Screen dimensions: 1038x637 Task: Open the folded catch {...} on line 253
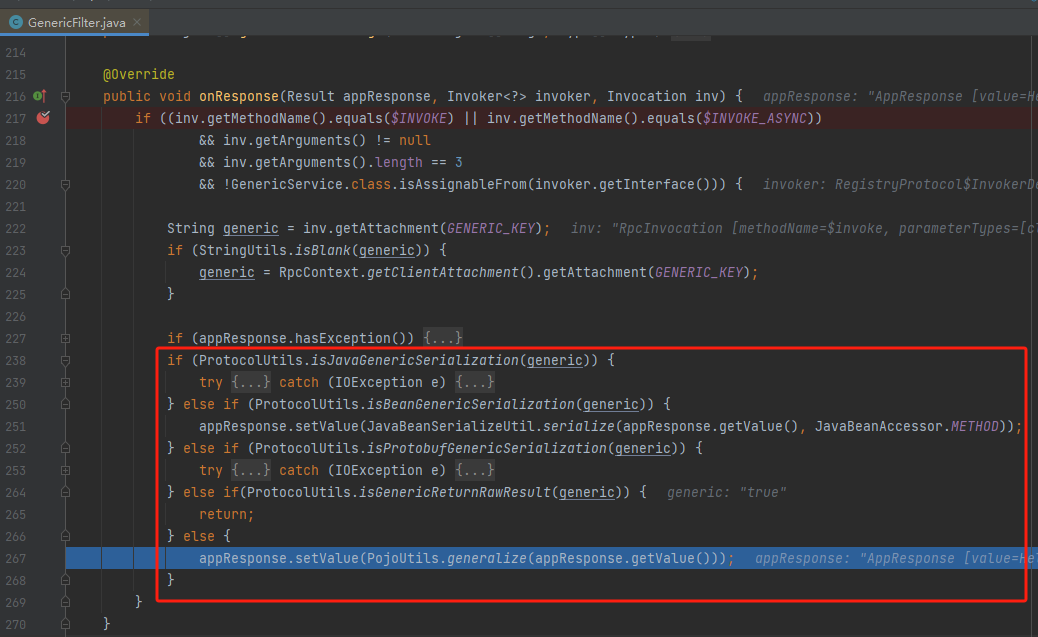tap(474, 470)
